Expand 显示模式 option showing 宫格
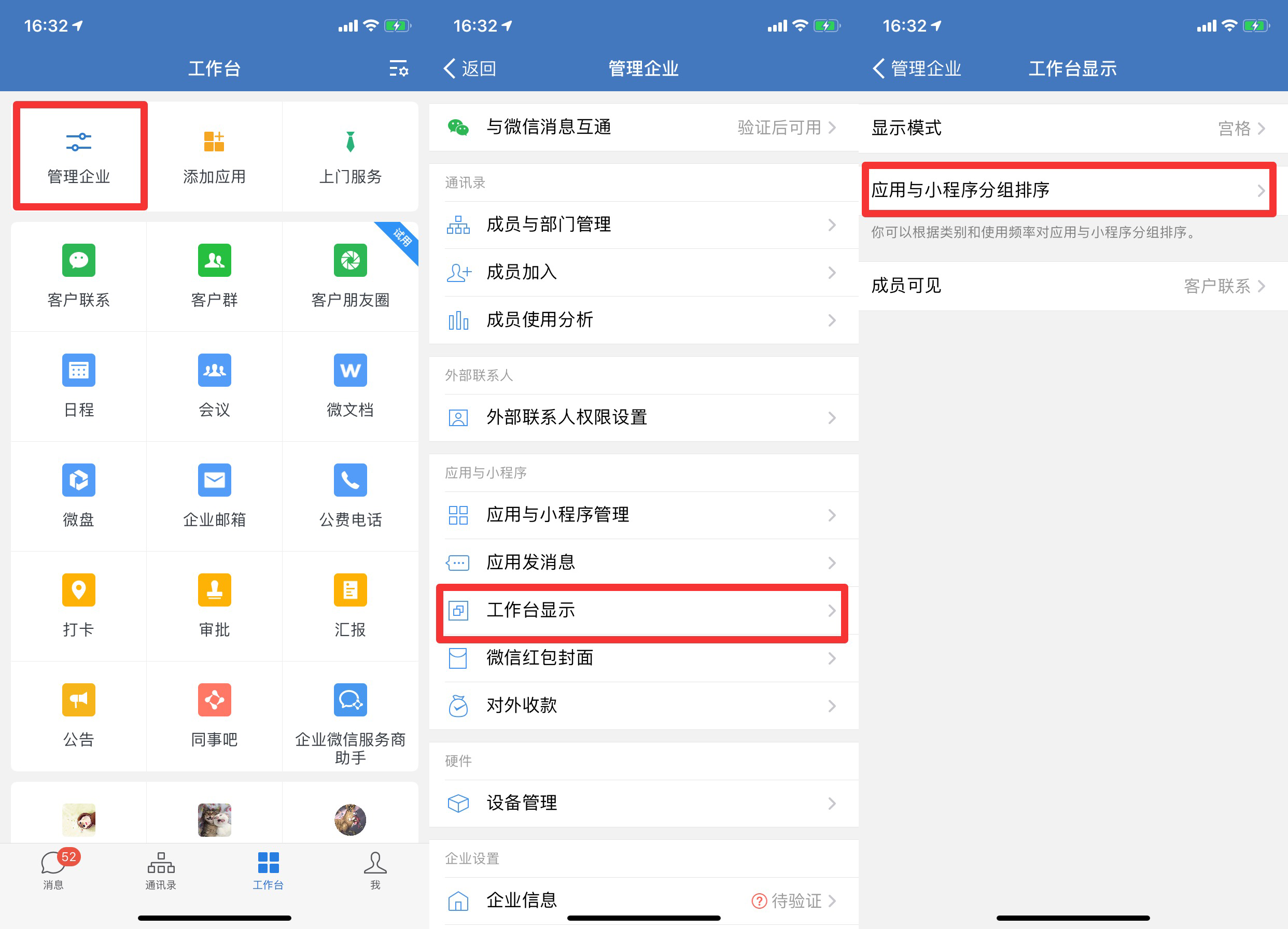The image size is (1288, 929). [x=1072, y=129]
